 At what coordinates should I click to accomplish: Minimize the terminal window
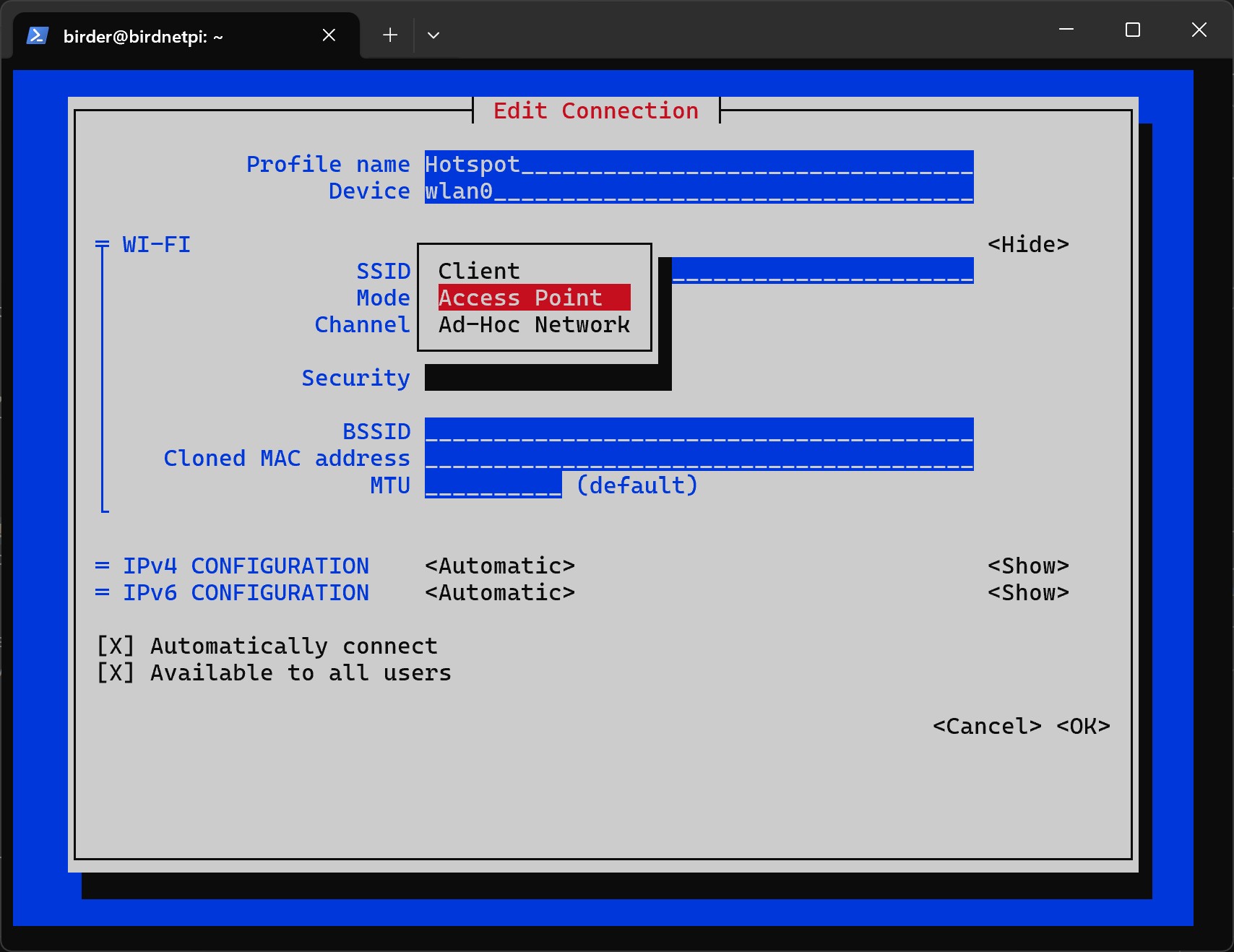[x=1066, y=30]
